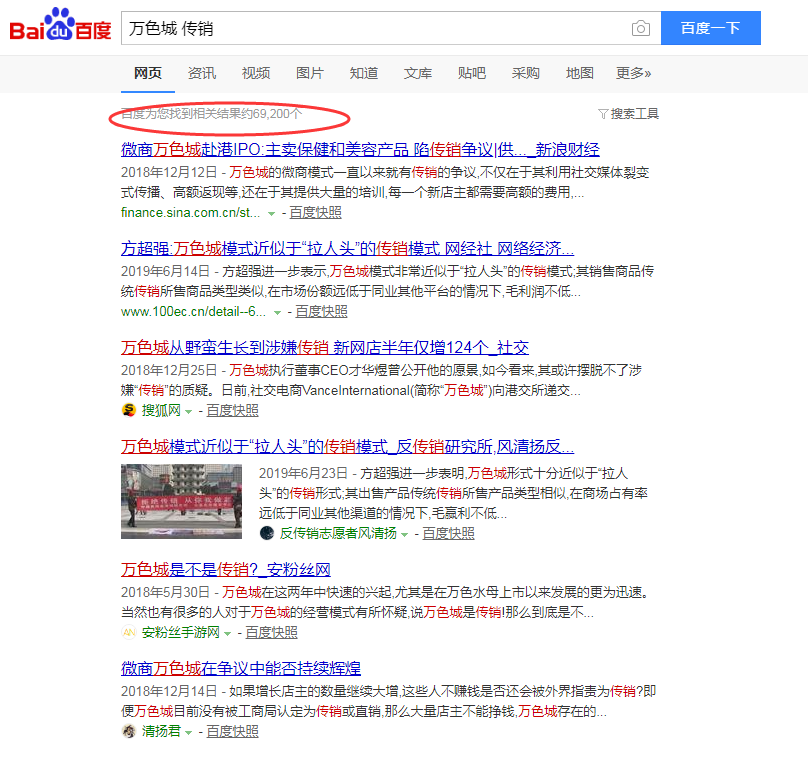Click the date 2018年5月30日 snippet
808x758 pixels.
(165, 592)
